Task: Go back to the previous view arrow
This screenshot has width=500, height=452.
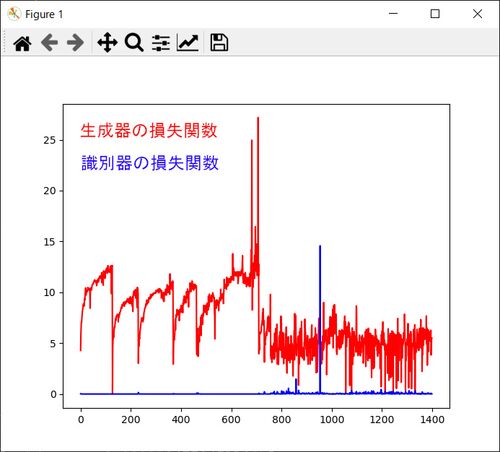Action: (49, 43)
